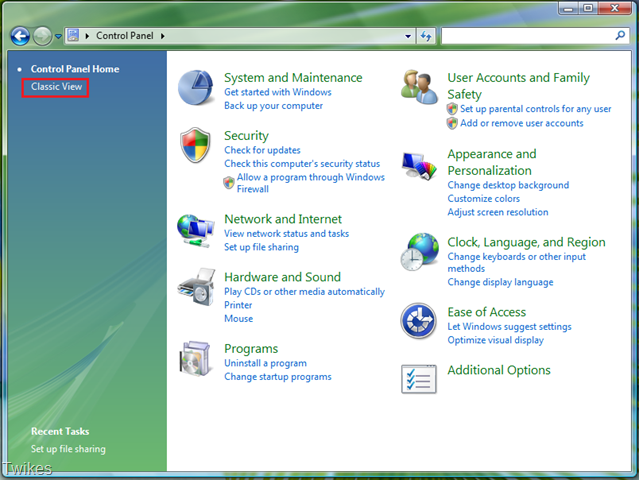Click View network status and tasks
The image size is (639, 480).
(286, 233)
